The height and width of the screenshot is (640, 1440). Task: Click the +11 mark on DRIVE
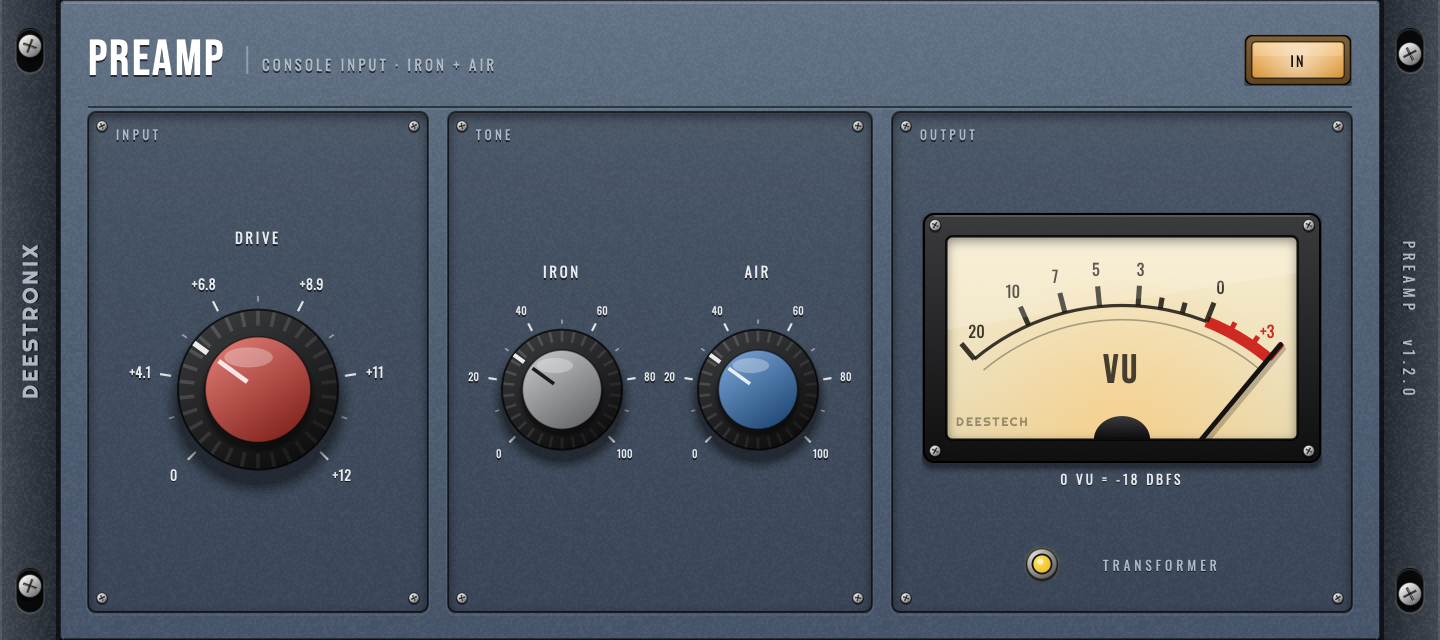click(x=375, y=373)
